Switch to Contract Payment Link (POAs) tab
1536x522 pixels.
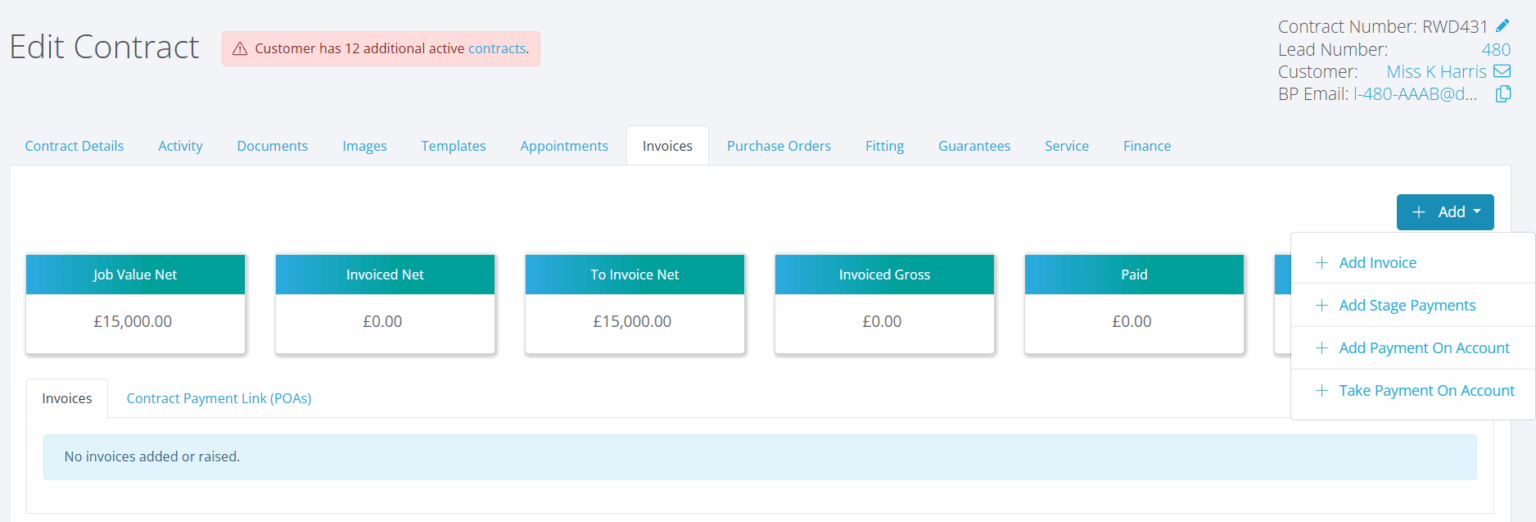(x=218, y=398)
